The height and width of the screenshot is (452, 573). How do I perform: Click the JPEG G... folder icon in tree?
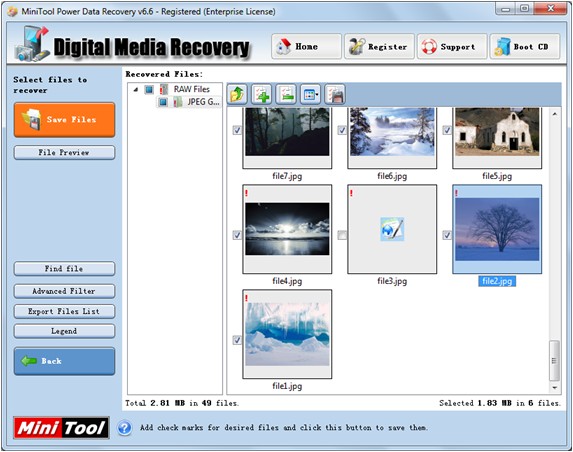click(178, 102)
